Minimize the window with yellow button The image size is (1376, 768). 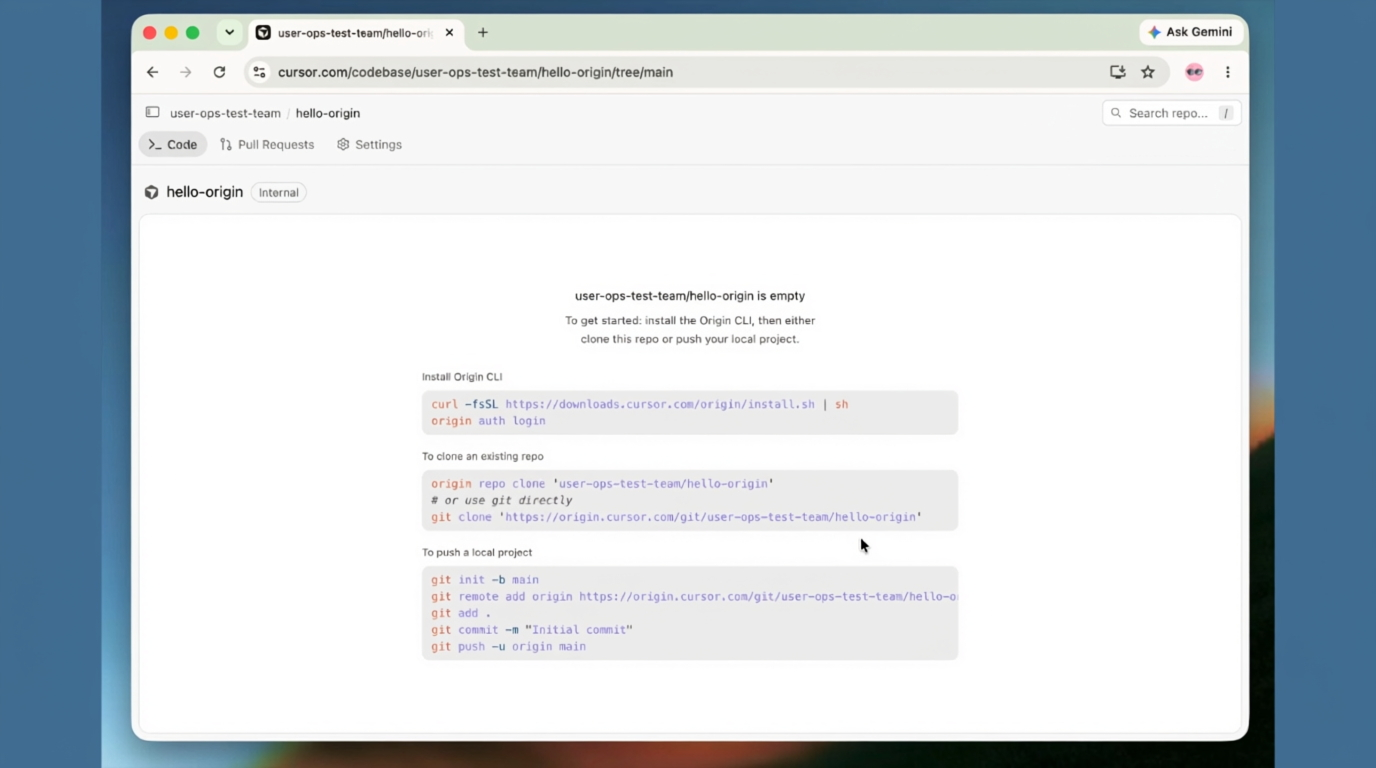[x=171, y=33]
